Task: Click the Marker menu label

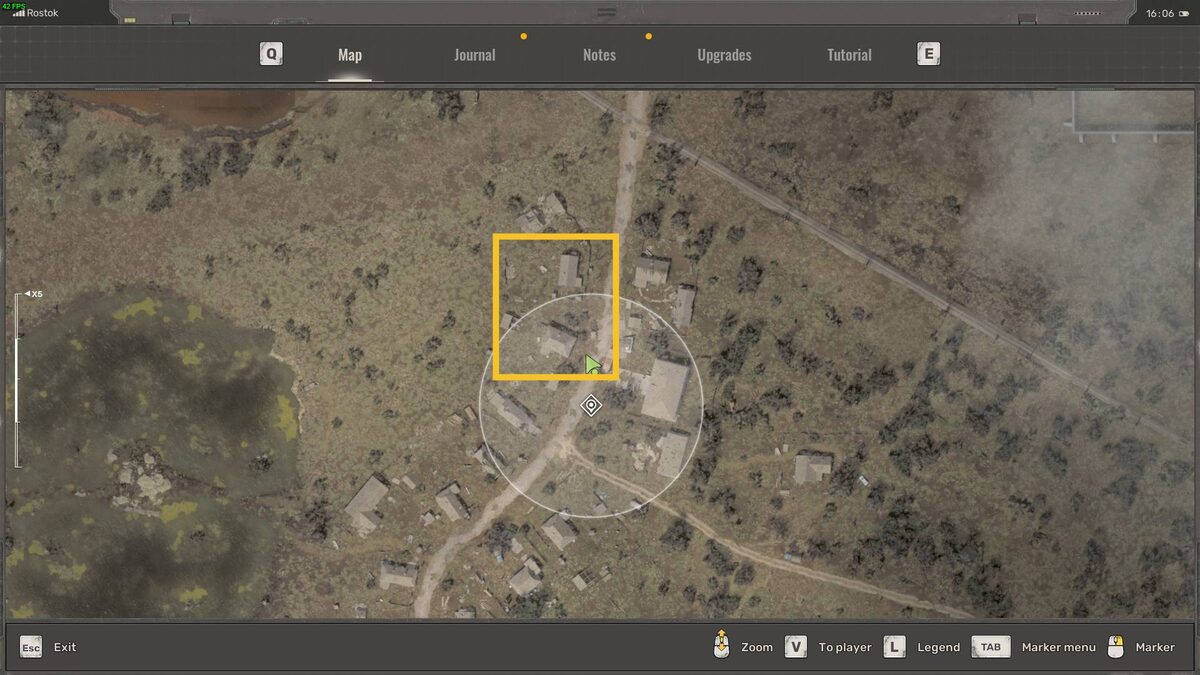Action: tap(1059, 647)
